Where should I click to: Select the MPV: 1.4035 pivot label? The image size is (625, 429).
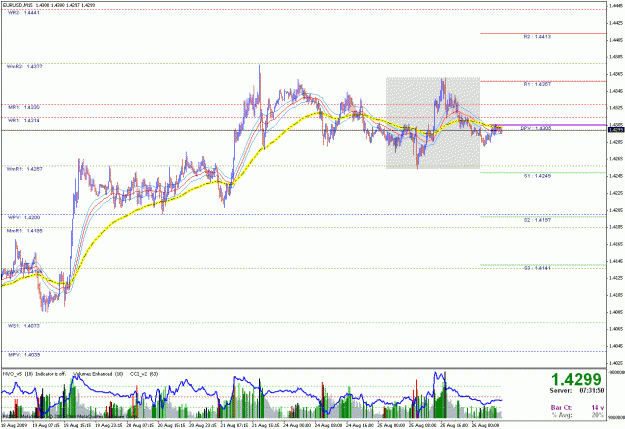coord(24,355)
